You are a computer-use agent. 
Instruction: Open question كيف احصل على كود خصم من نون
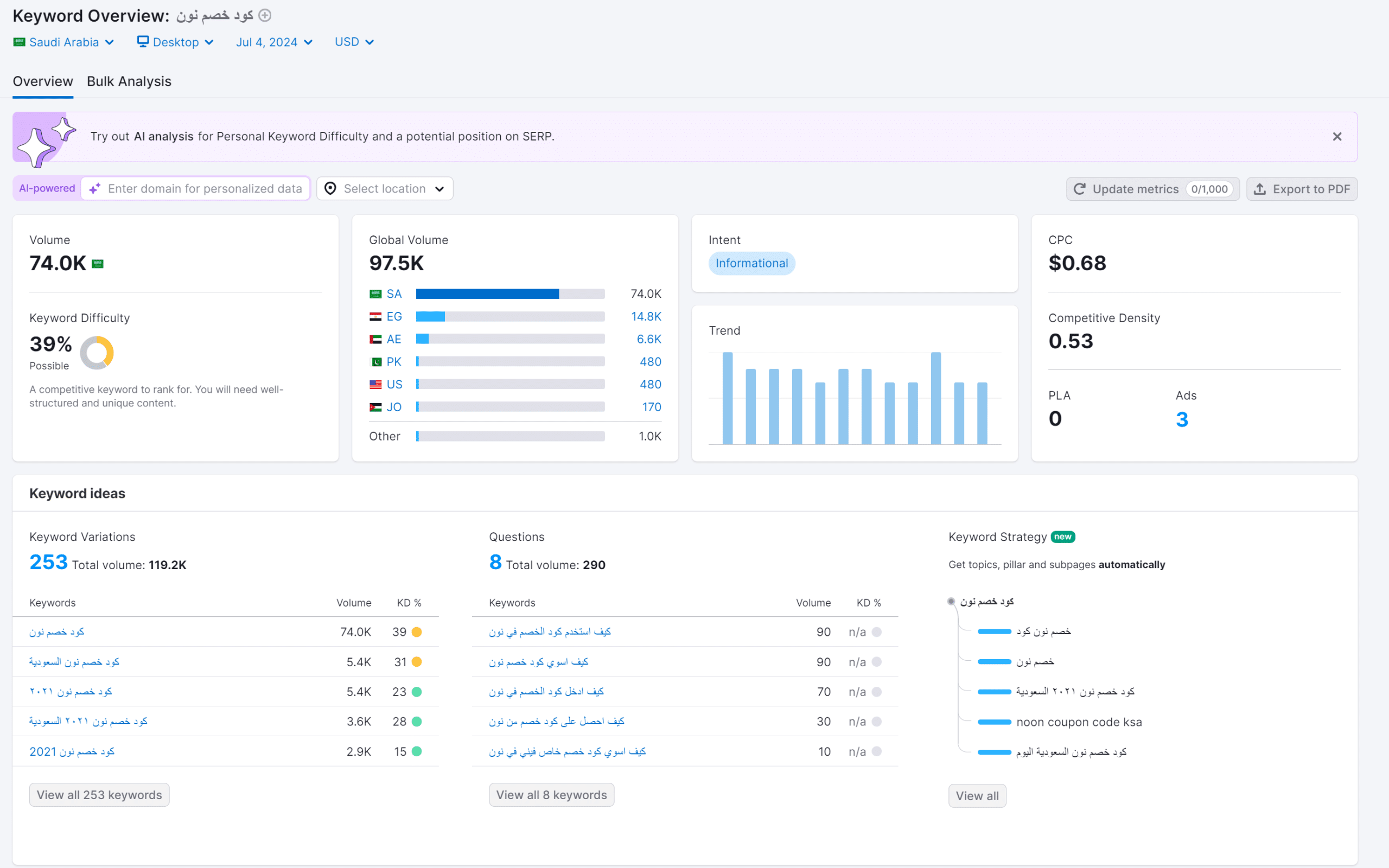pos(557,722)
